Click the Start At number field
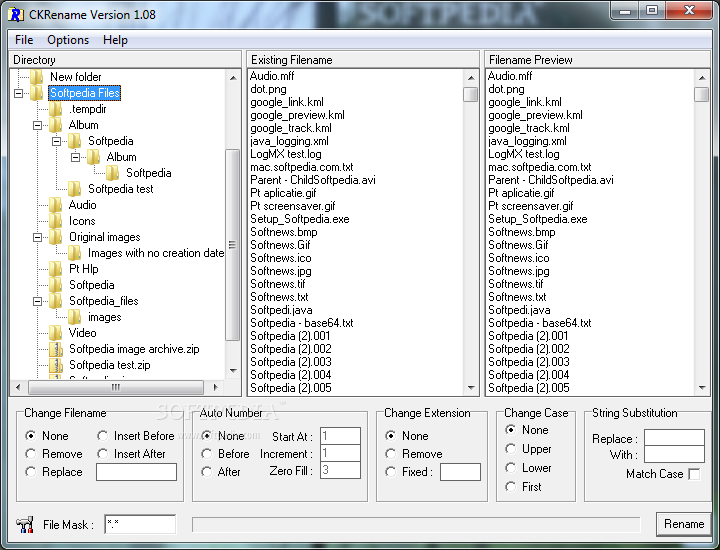This screenshot has width=720, height=550. click(x=340, y=436)
